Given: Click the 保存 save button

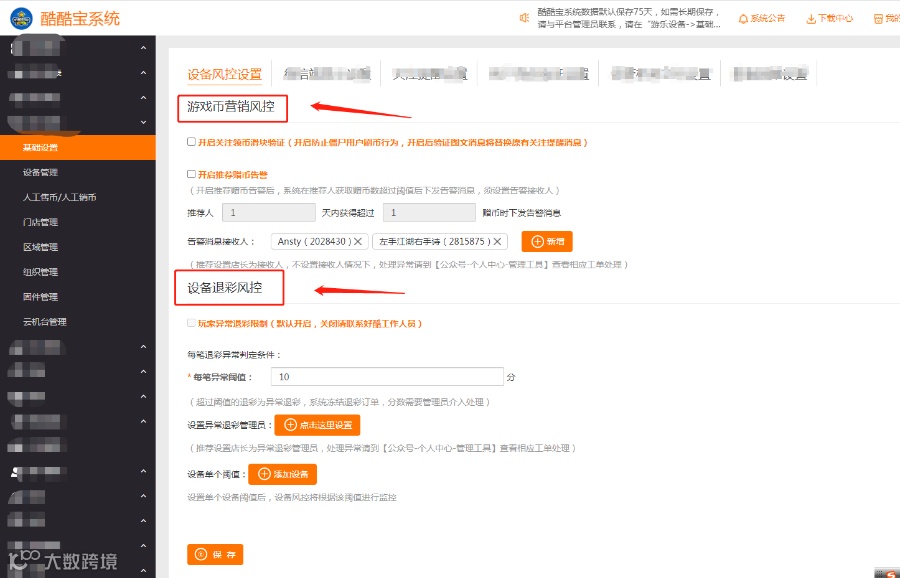Looking at the screenshot, I should pyautogui.click(x=215, y=554).
